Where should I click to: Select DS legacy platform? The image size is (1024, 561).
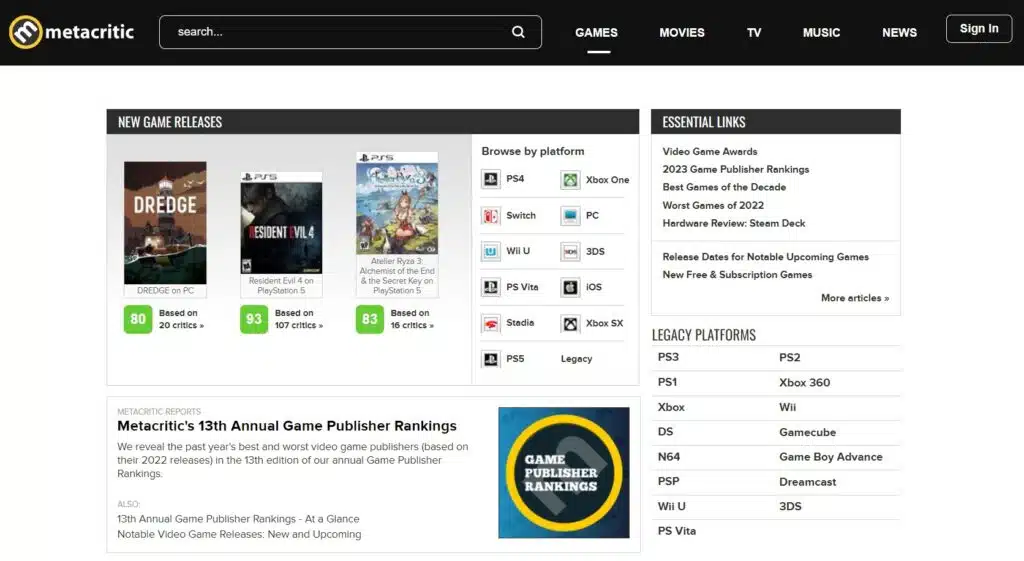[x=665, y=432]
